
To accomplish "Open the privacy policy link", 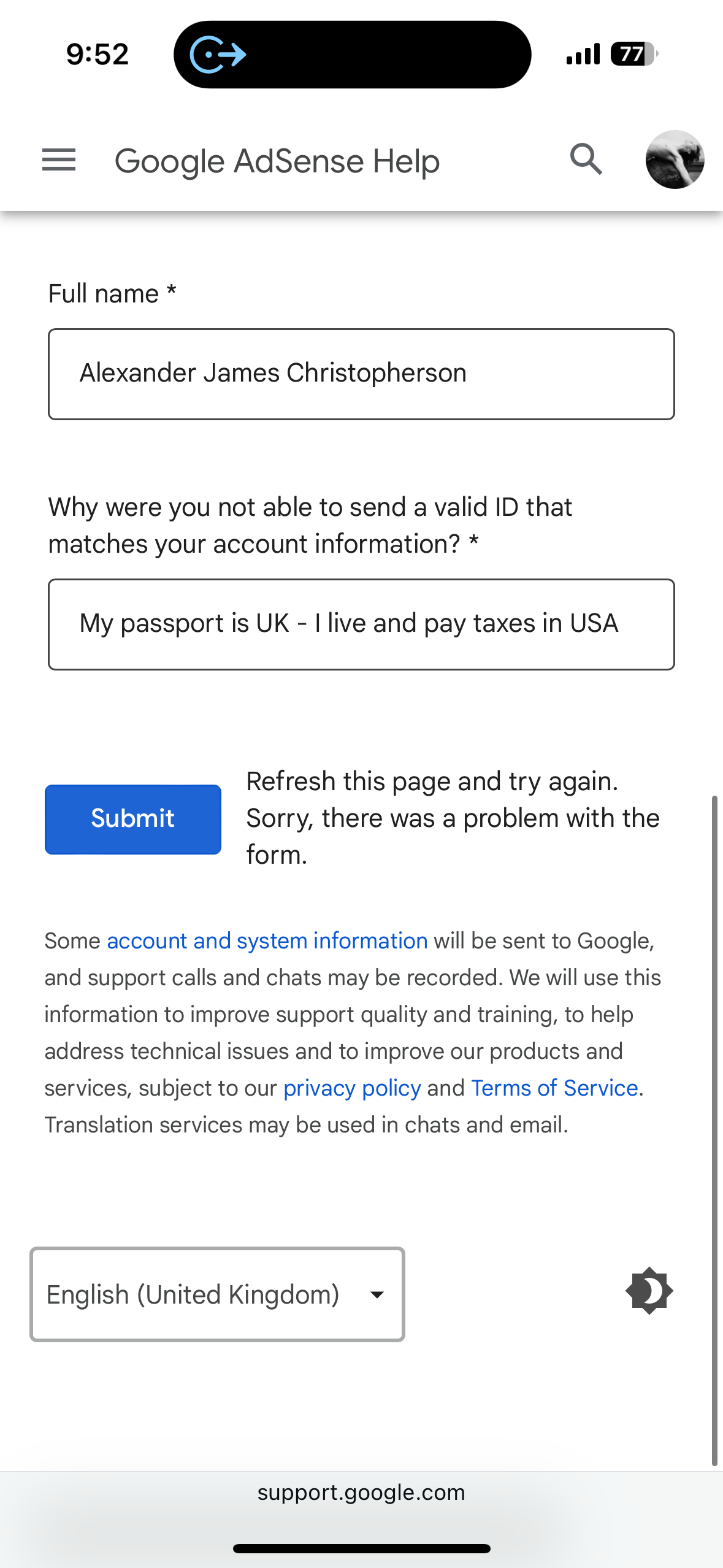I will click(x=352, y=1088).
